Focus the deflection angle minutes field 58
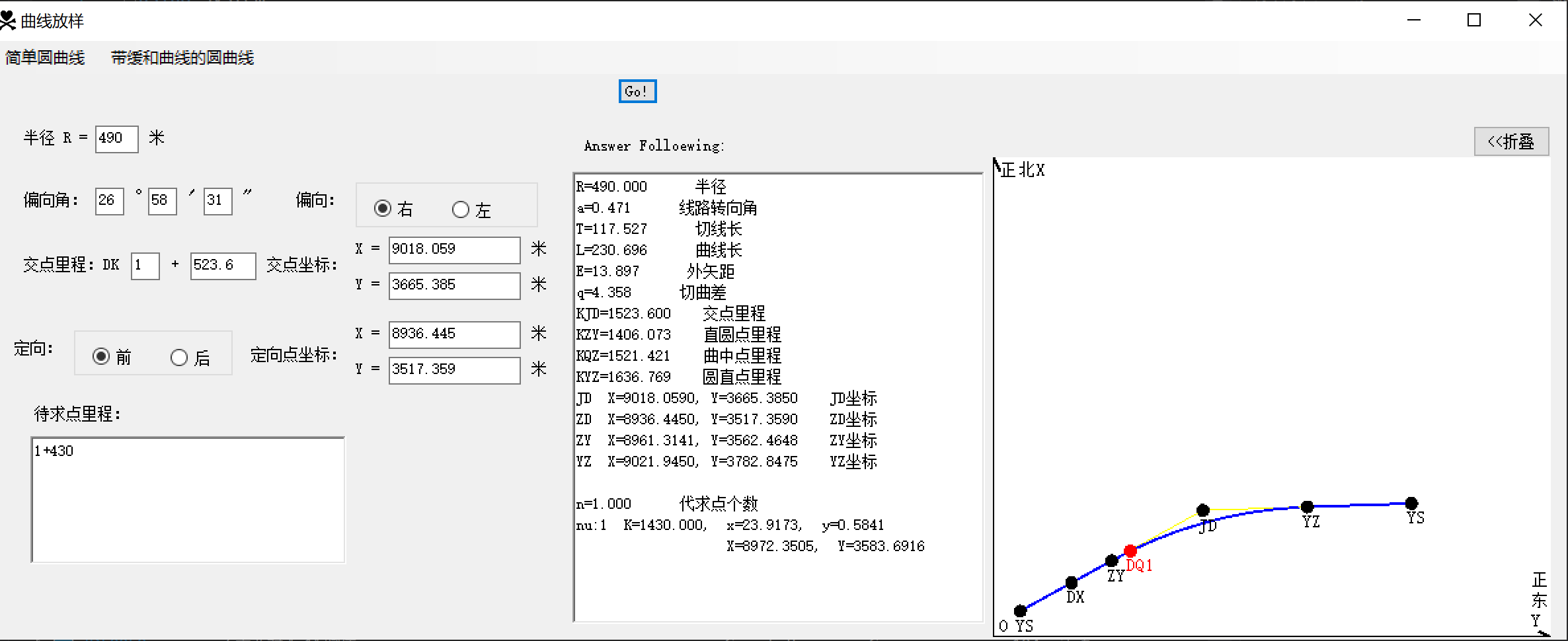 coord(163,201)
